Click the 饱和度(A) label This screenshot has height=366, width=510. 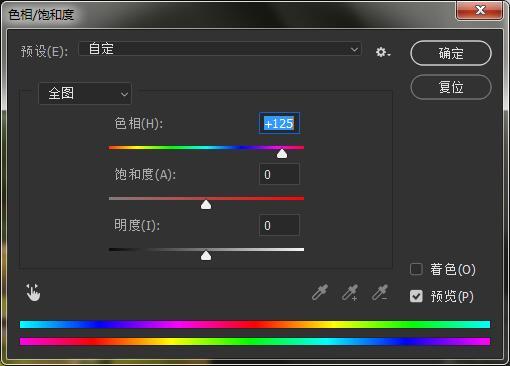145,174
